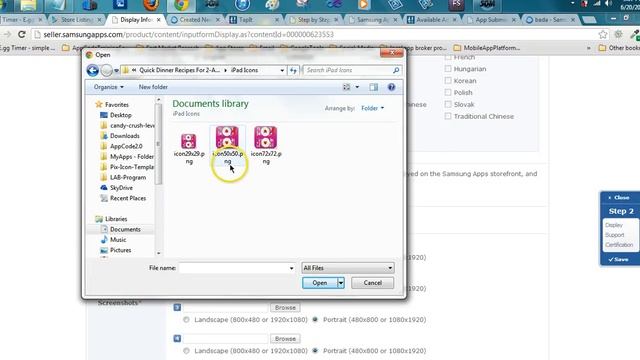Switch to the bada - Samsung tab

click(551, 20)
